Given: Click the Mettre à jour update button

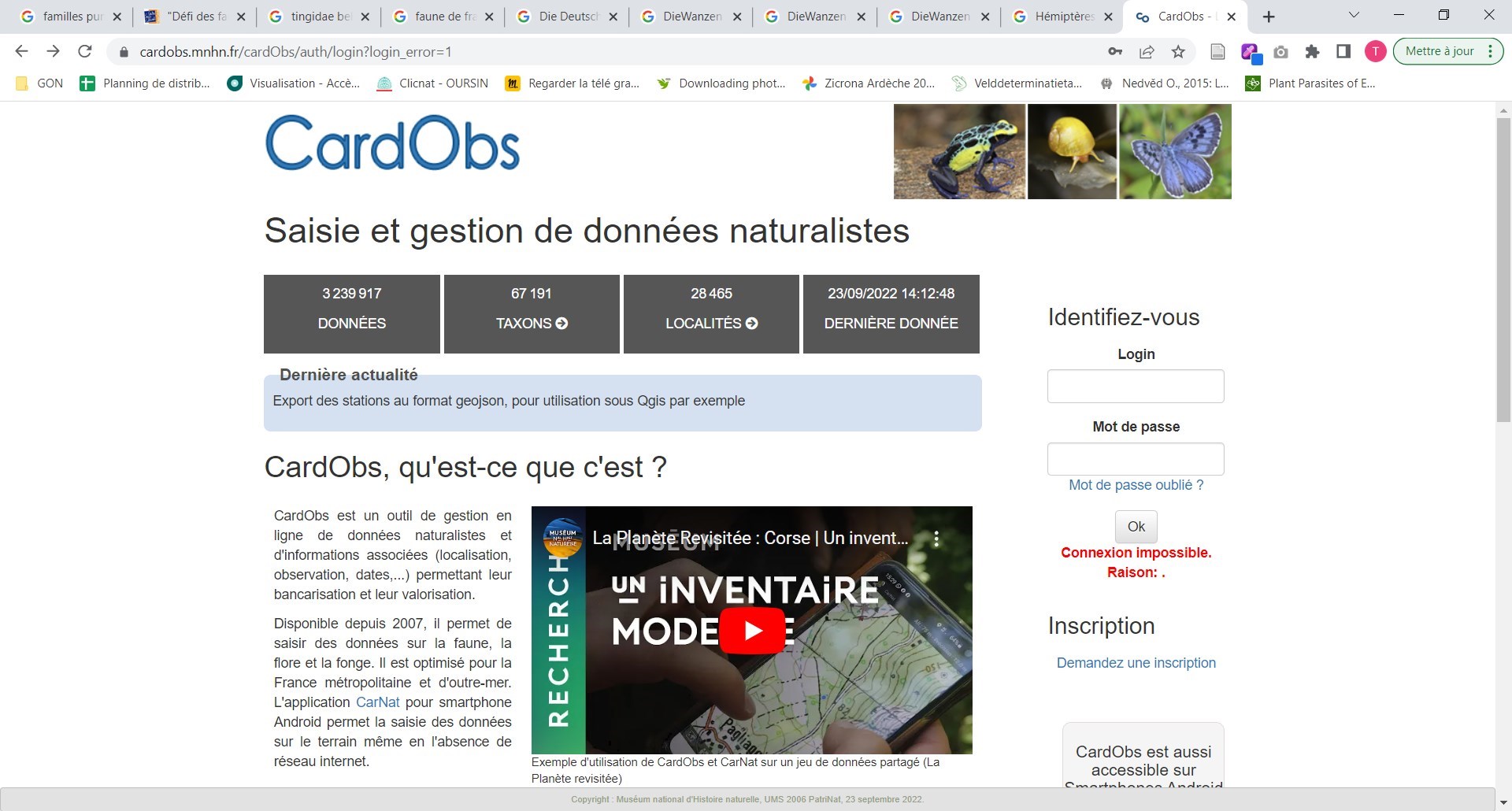Looking at the screenshot, I should pyautogui.click(x=1440, y=51).
